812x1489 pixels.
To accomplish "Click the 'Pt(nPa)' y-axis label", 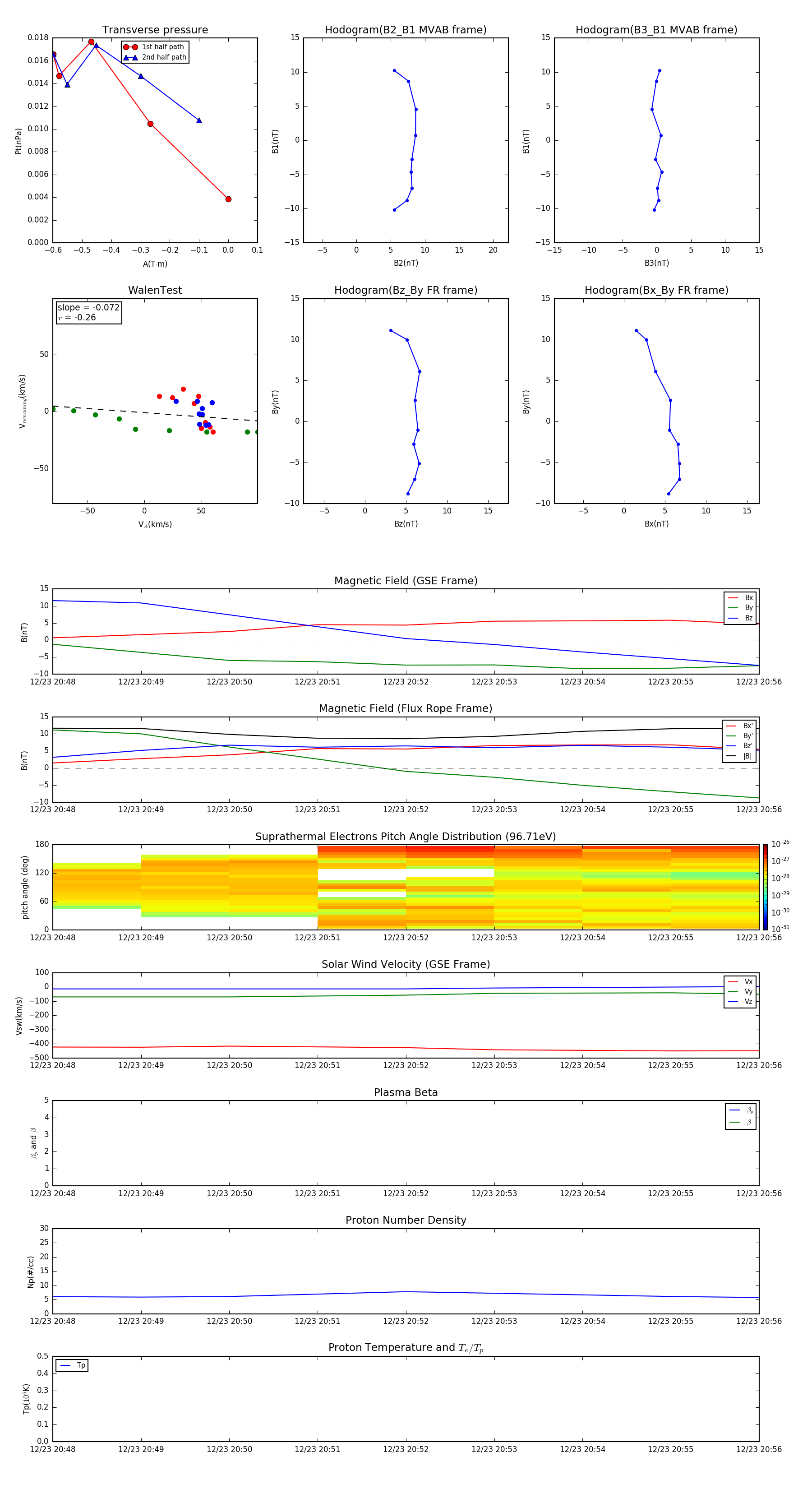I will pos(18,141).
